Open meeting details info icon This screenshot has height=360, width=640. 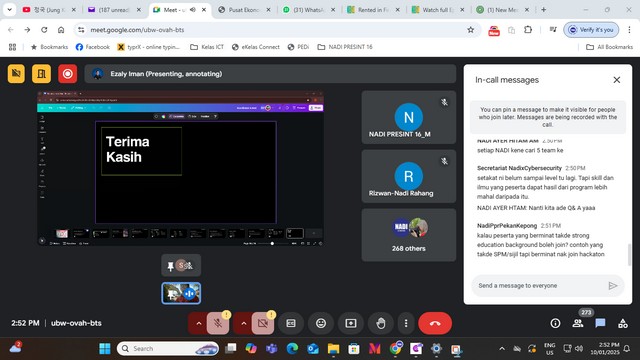tap(555, 323)
